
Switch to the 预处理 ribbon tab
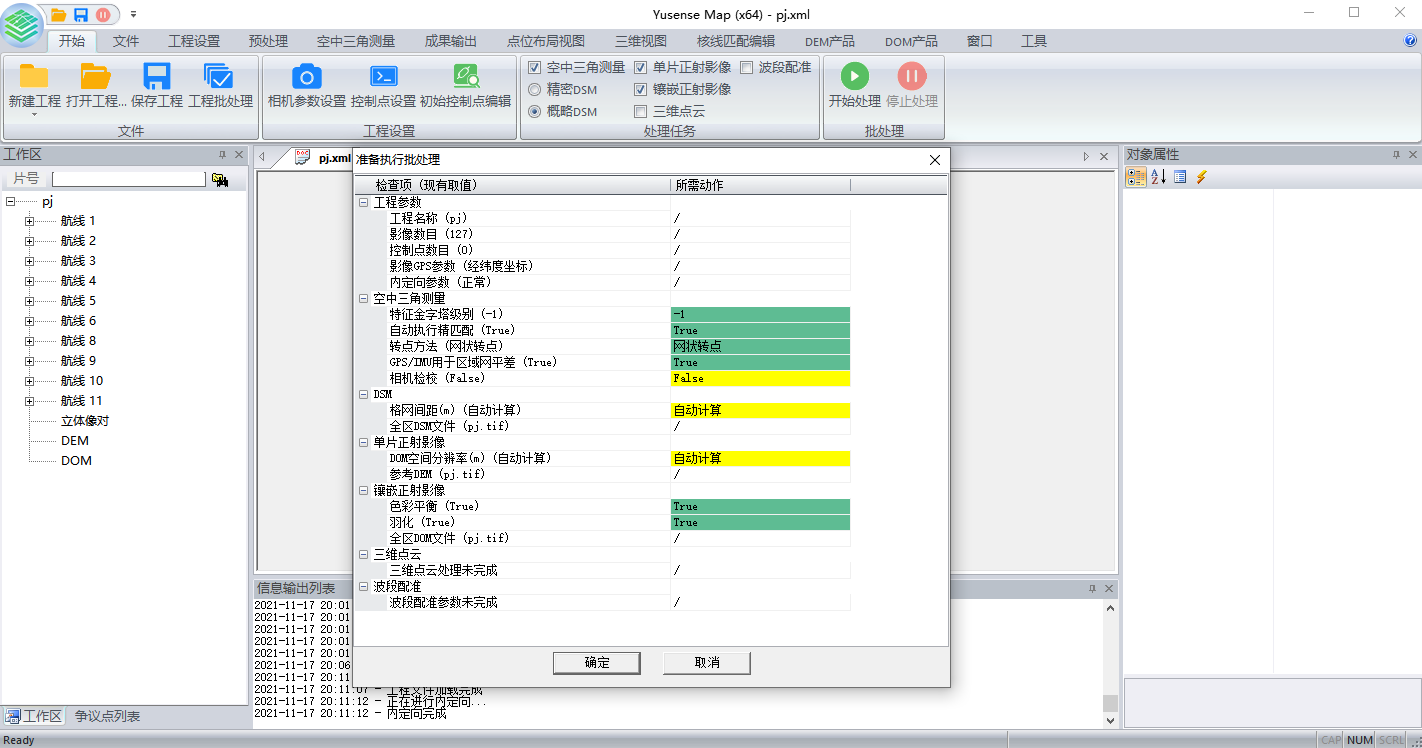268,41
